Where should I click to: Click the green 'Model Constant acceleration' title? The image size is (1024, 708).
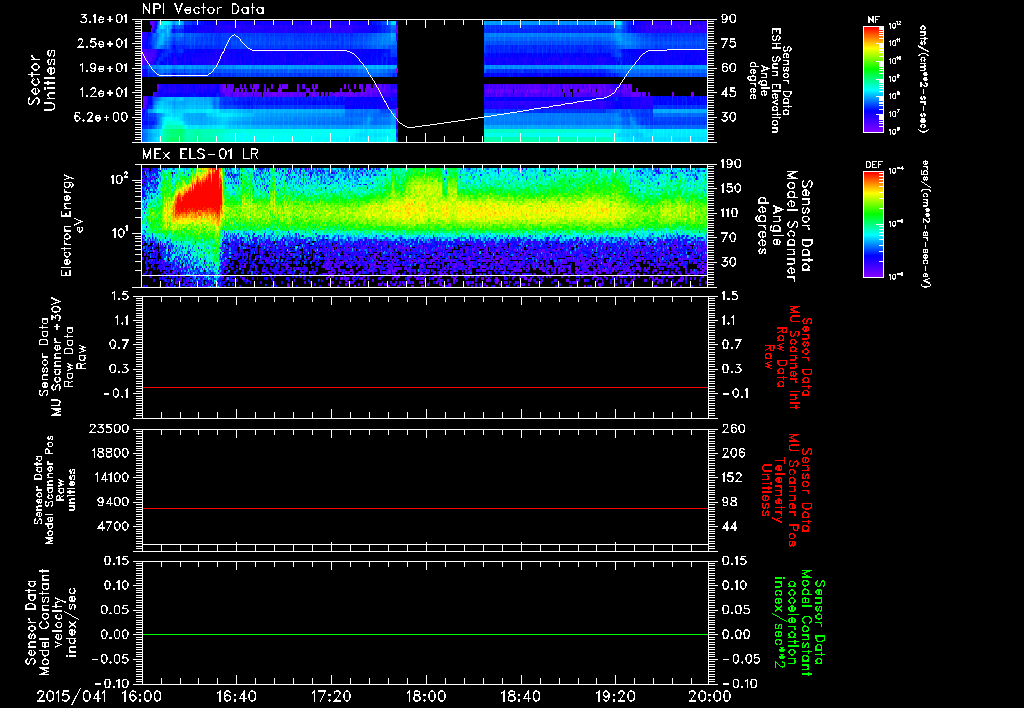[x=799, y=622]
